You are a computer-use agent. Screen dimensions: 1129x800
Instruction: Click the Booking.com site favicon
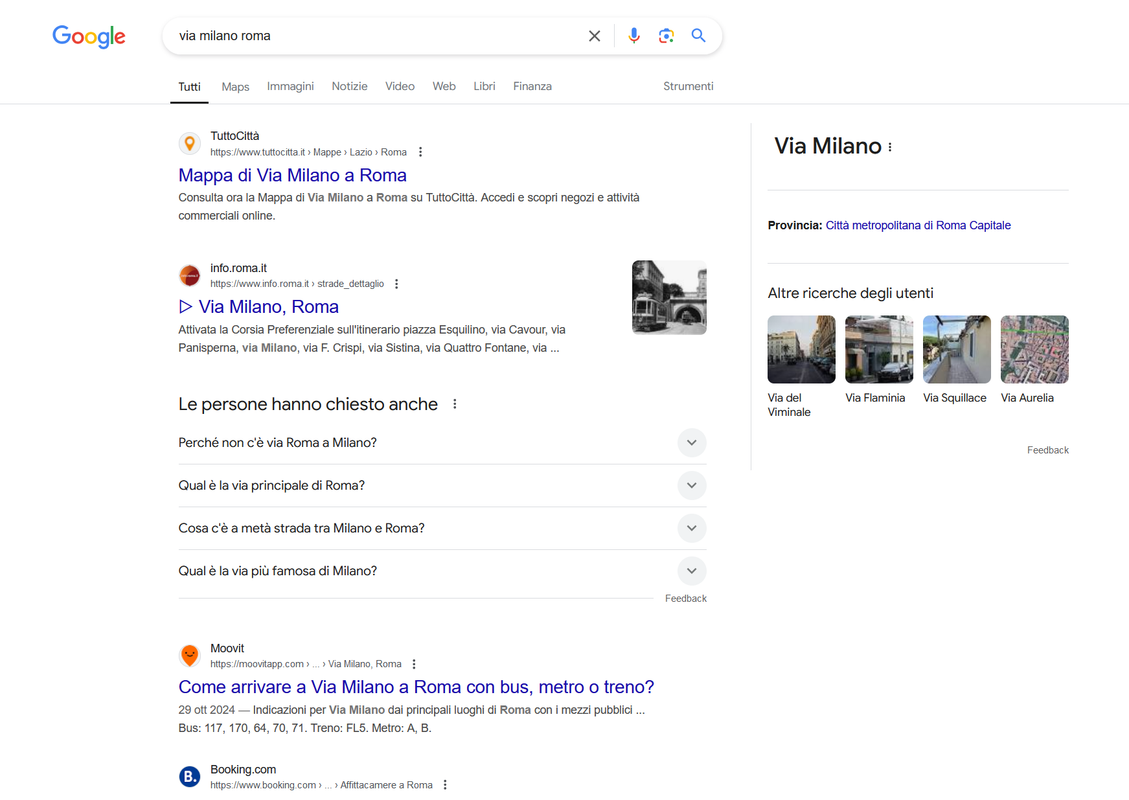[x=189, y=777]
